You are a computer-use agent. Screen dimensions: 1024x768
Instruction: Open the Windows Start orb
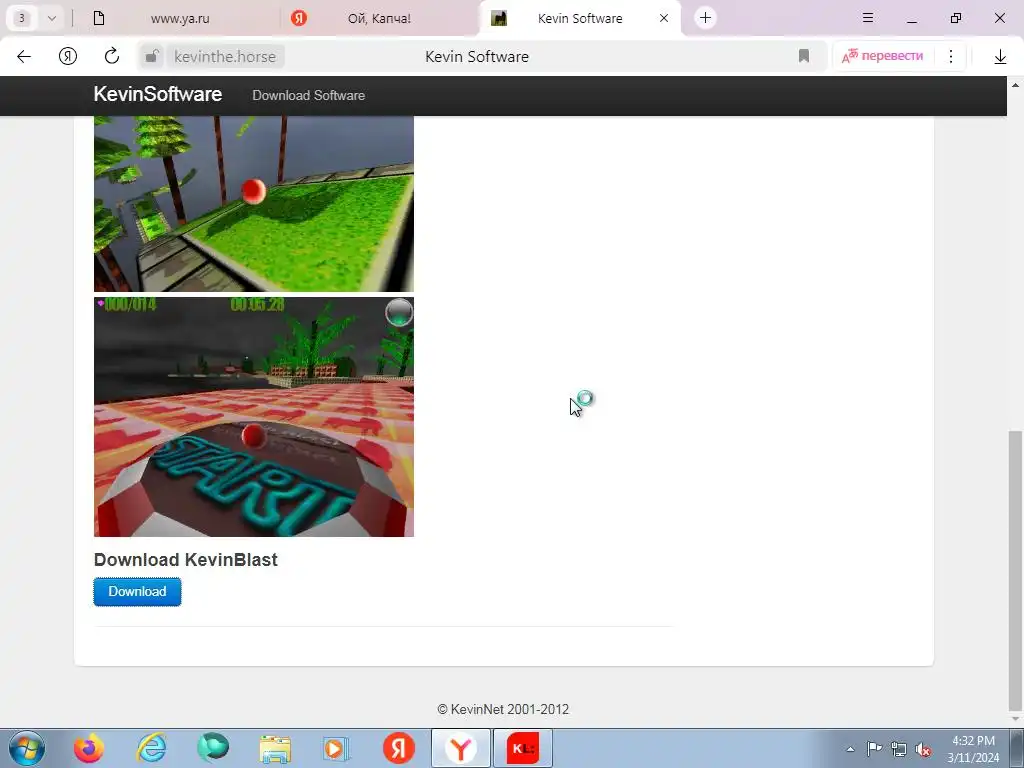[27, 748]
